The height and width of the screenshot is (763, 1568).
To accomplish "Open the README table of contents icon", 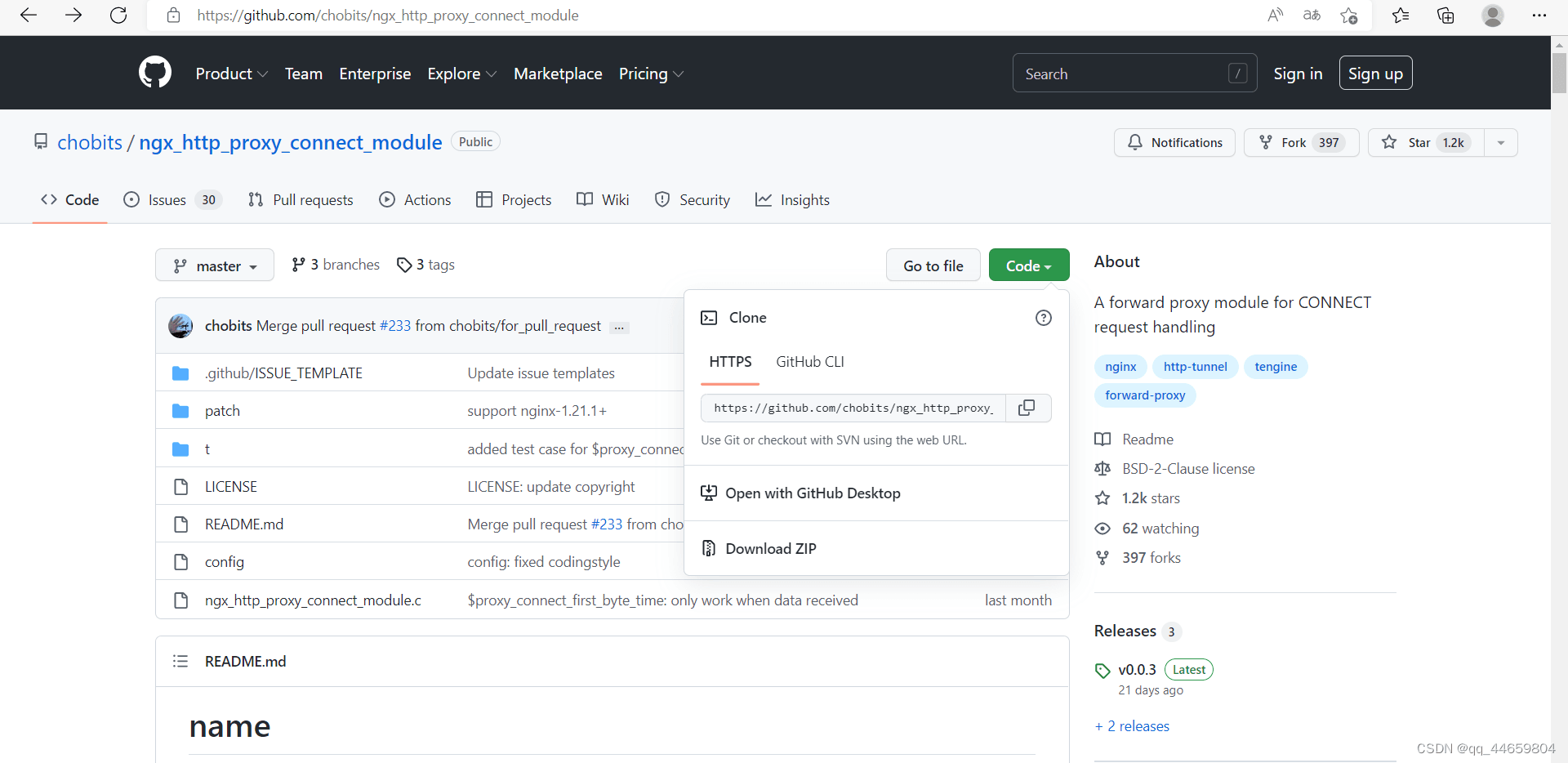I will click(180, 661).
